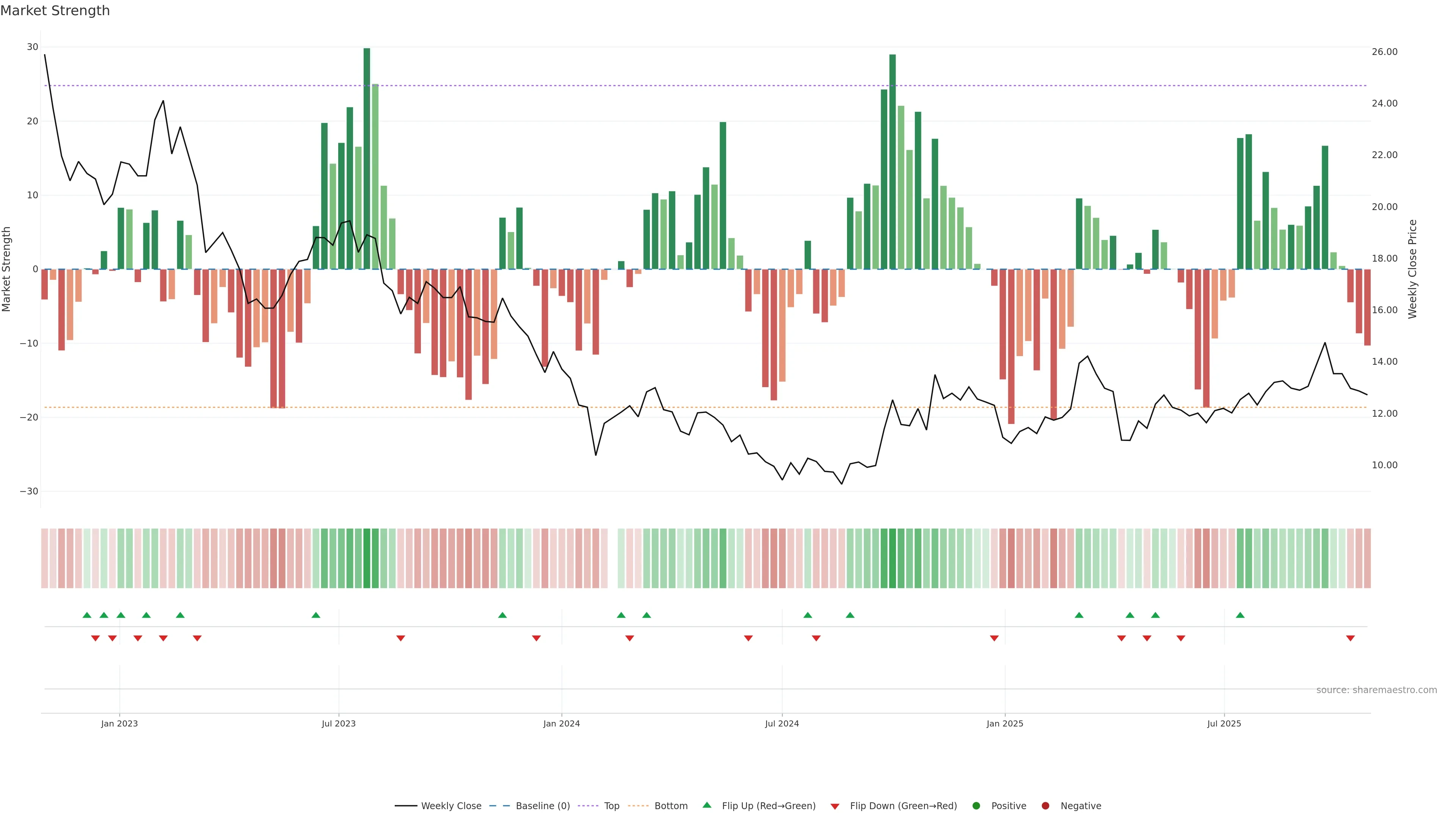The width and height of the screenshot is (1456, 819).
Task: Click the green Positive legend dot
Action: click(x=976, y=805)
